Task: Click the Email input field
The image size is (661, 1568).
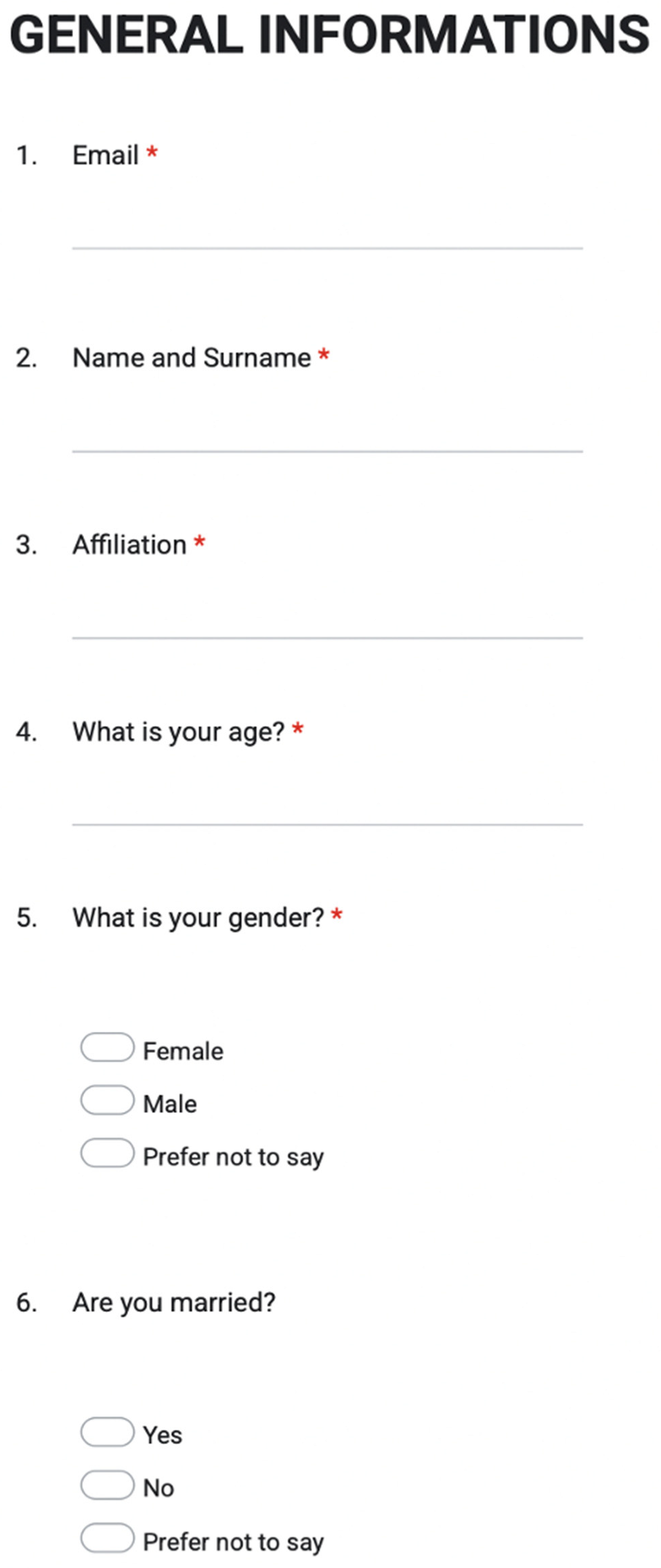Action: (327, 234)
